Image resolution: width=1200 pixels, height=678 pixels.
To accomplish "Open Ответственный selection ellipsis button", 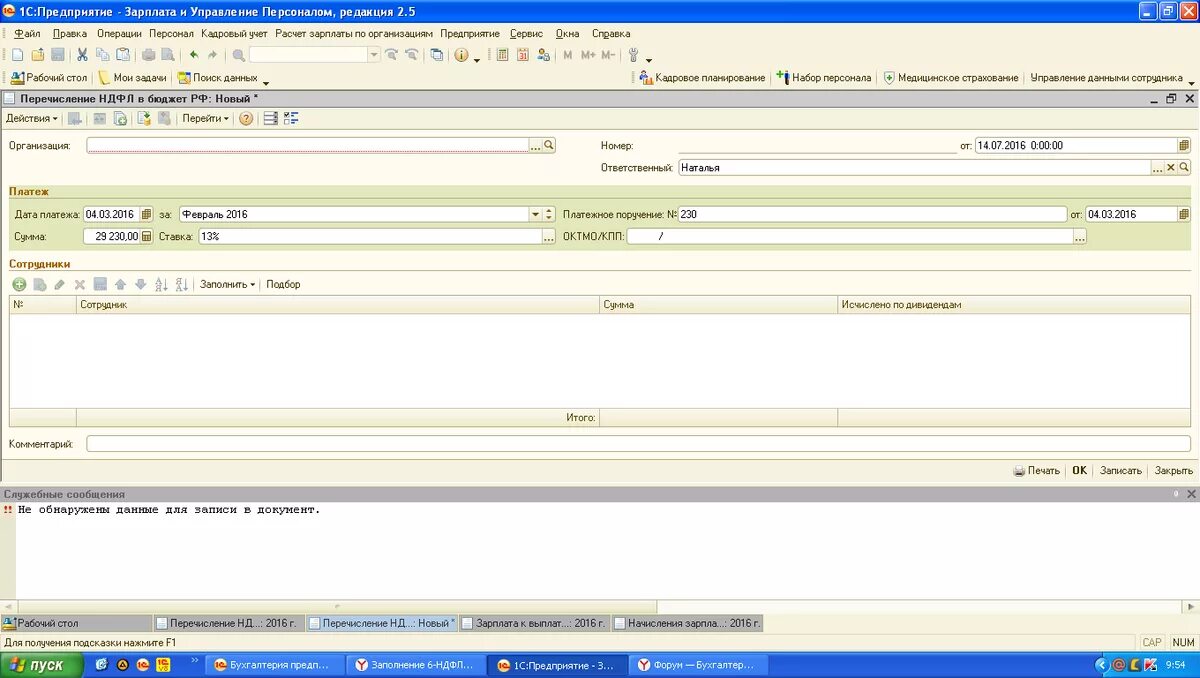I will click(1157, 168).
